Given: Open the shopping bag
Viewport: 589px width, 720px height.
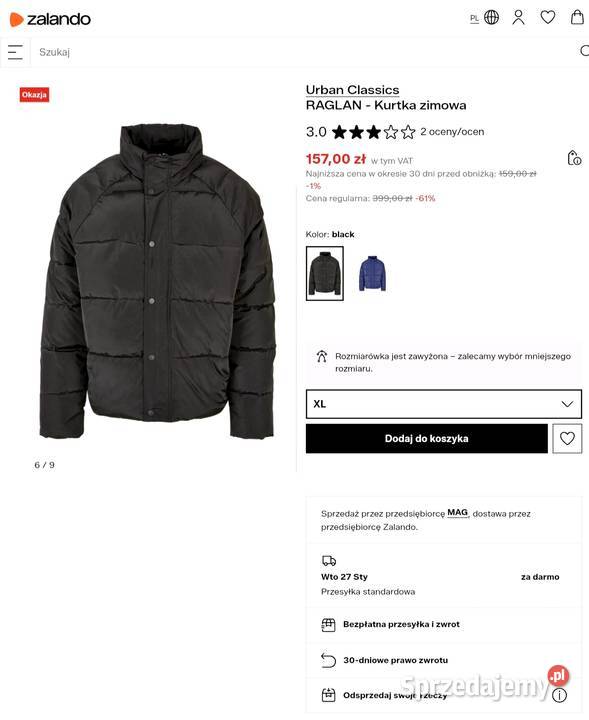Looking at the screenshot, I should [x=578, y=17].
